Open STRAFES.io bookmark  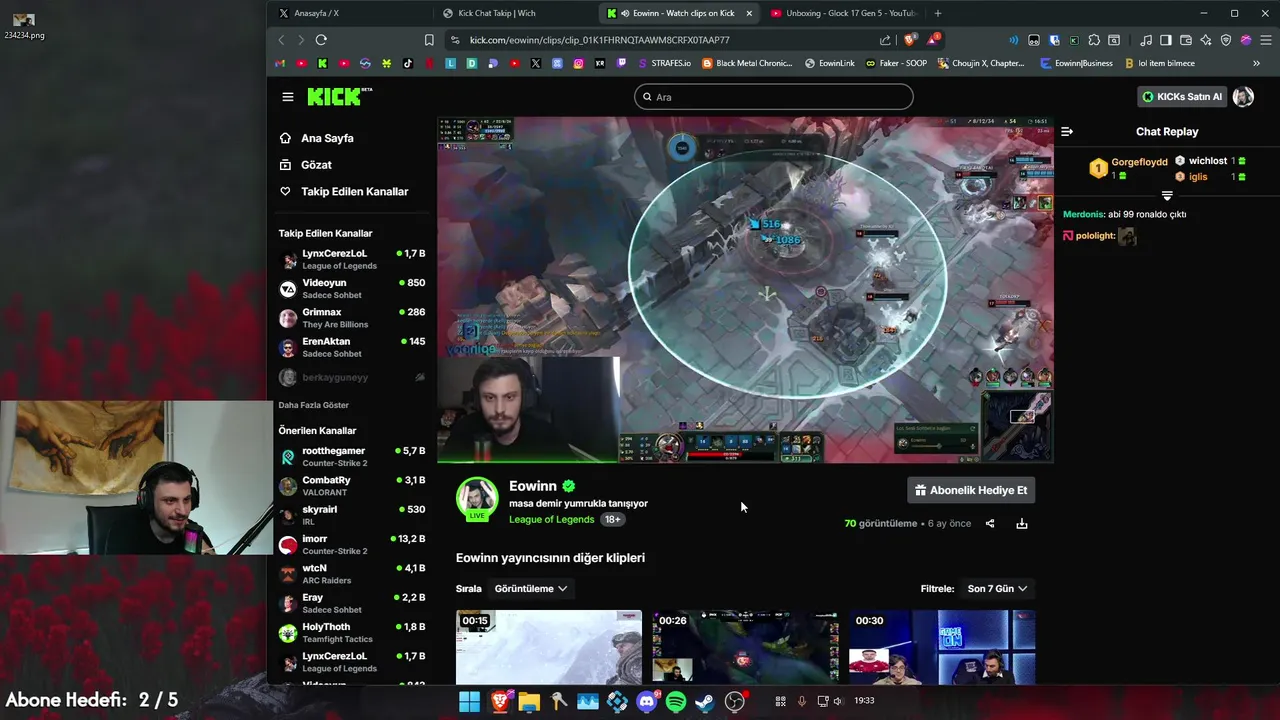(x=664, y=63)
